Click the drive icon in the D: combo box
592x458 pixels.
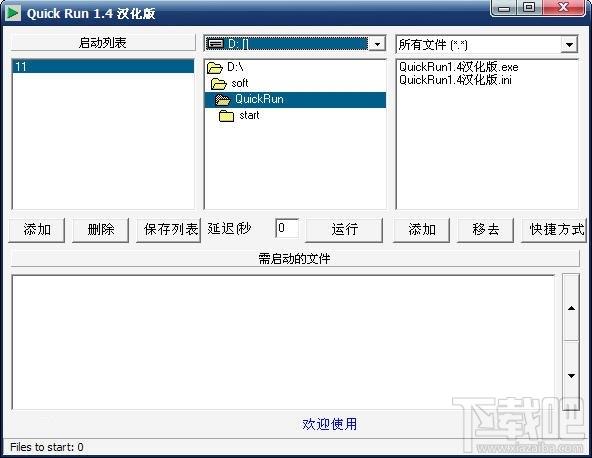pos(215,44)
